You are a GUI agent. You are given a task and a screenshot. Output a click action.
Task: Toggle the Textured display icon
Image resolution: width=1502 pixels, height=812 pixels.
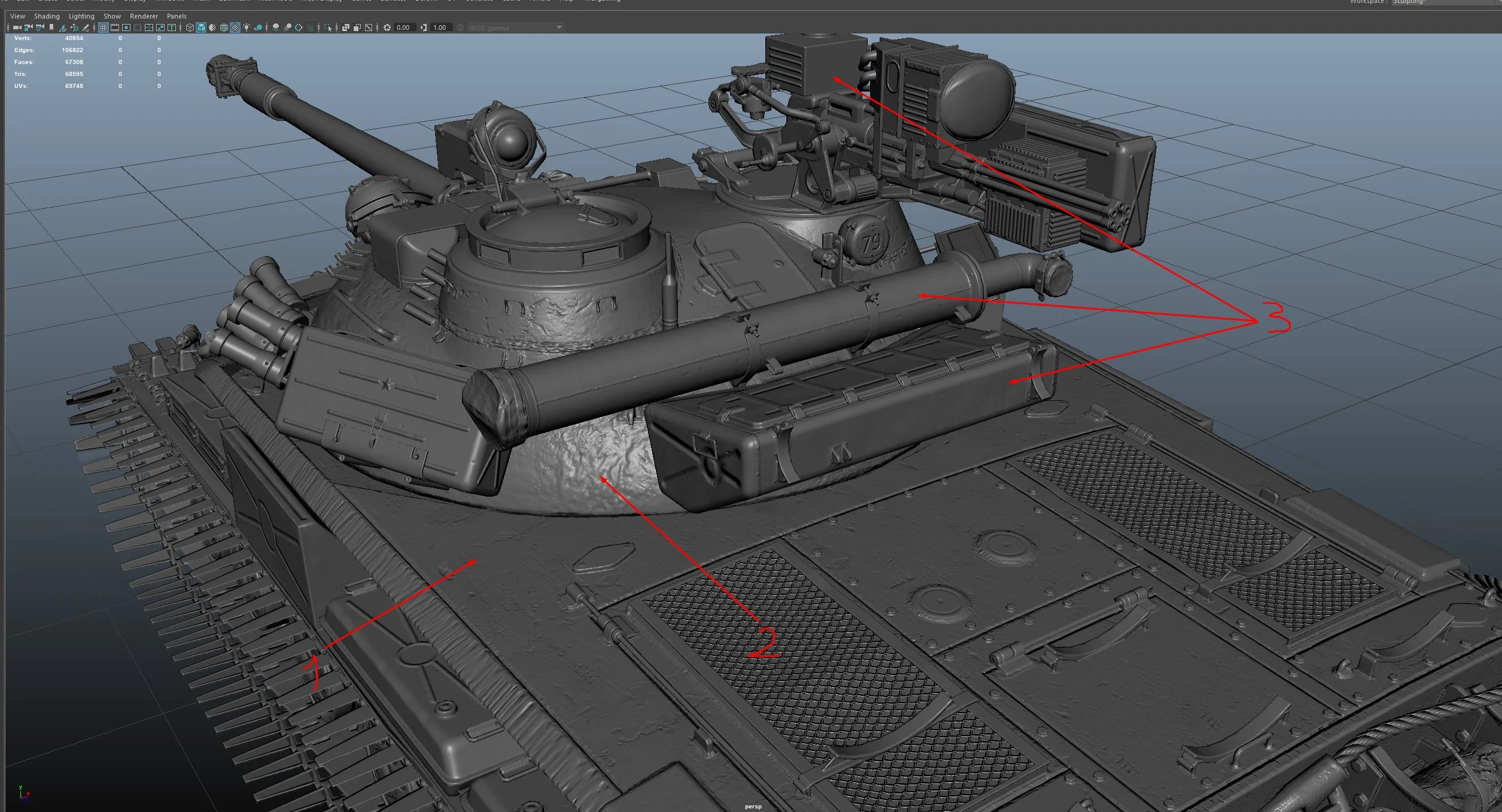point(235,28)
